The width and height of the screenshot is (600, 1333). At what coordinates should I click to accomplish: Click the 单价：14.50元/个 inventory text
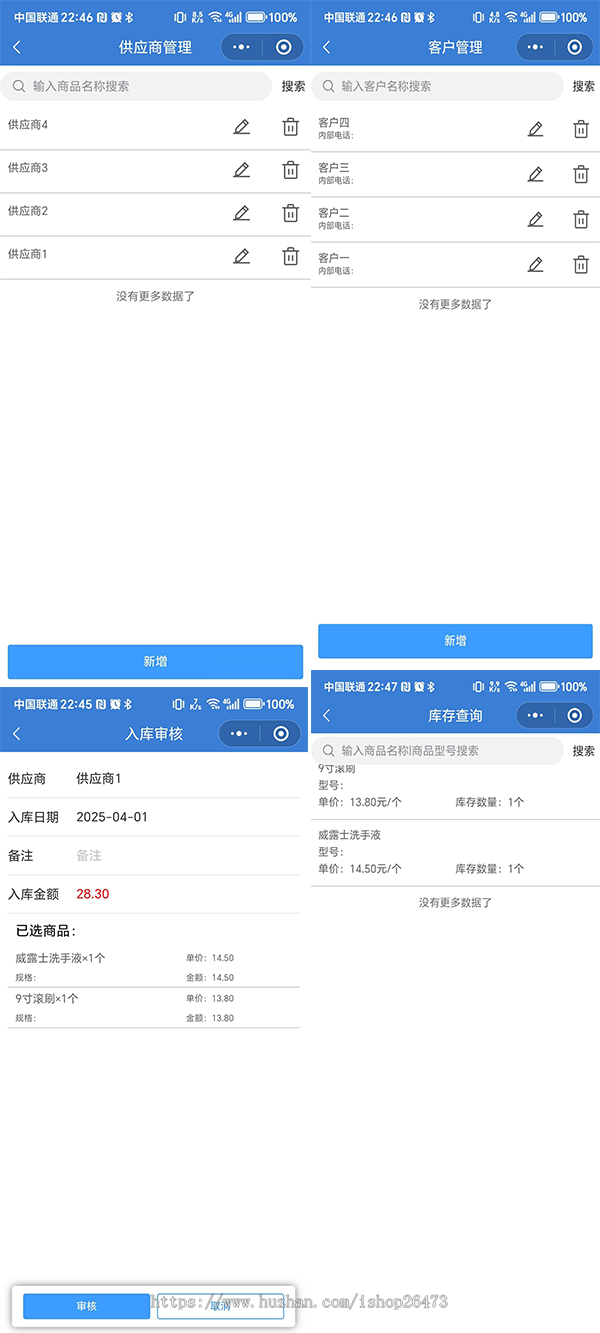coord(360,869)
